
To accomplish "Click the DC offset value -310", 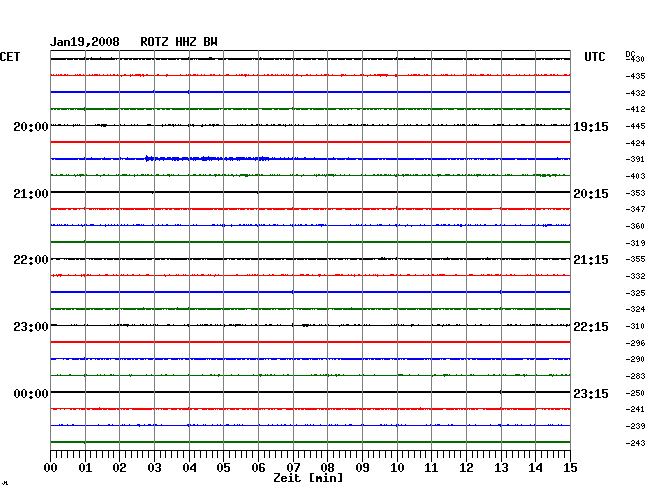I will click(635, 327).
